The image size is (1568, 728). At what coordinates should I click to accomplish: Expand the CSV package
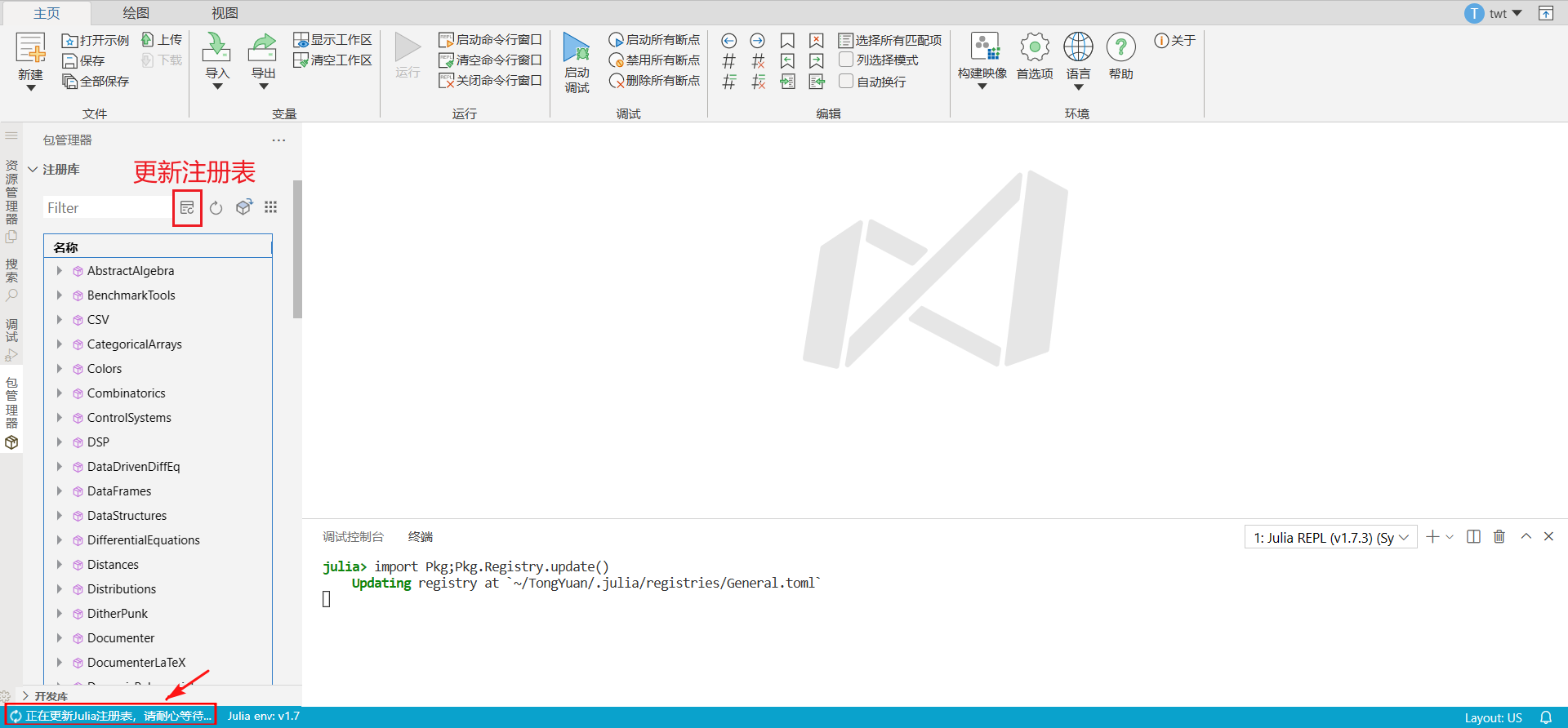click(x=59, y=320)
